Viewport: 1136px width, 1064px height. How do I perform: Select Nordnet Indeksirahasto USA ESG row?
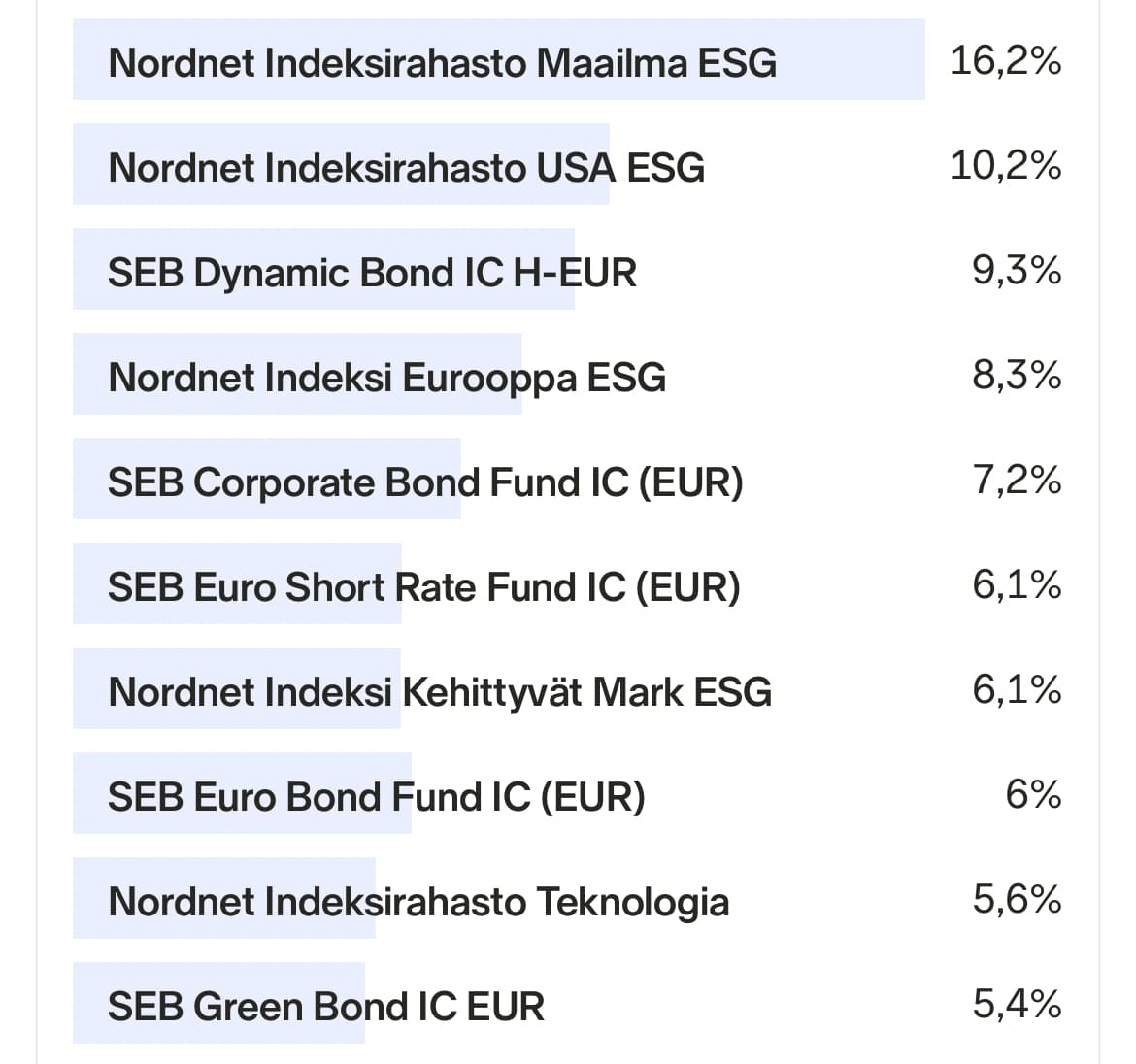point(406,168)
